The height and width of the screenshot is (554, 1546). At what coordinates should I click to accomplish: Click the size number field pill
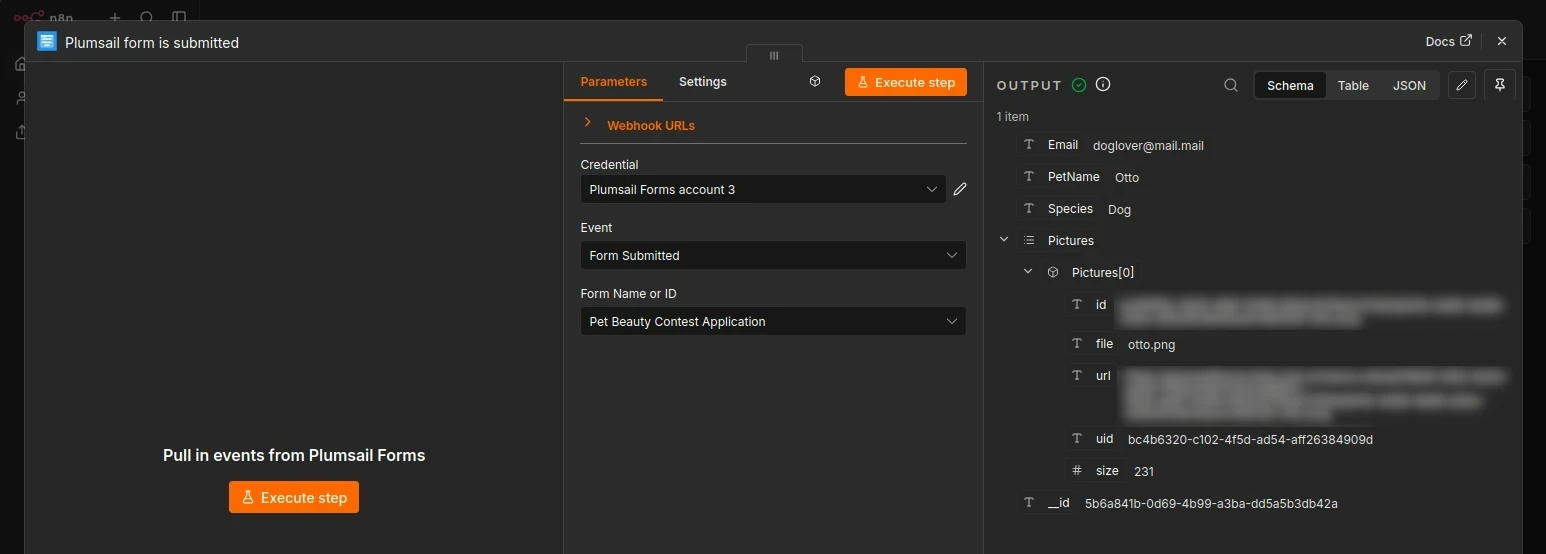pyautogui.click(x=1095, y=470)
